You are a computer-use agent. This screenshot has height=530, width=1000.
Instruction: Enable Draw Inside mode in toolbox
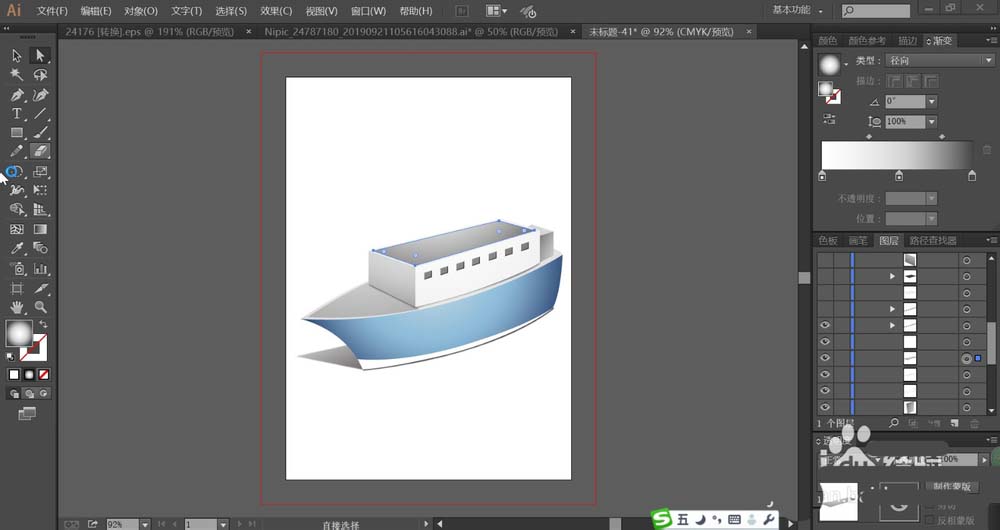43,394
